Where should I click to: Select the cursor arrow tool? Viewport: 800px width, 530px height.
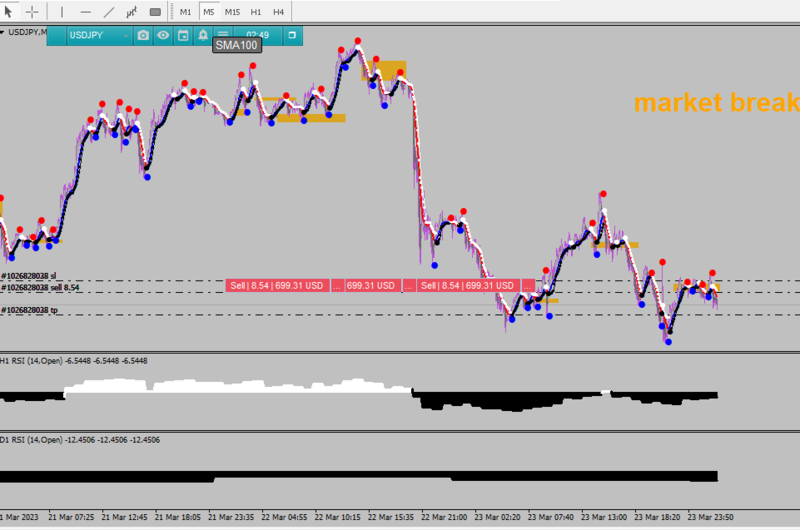click(8, 11)
